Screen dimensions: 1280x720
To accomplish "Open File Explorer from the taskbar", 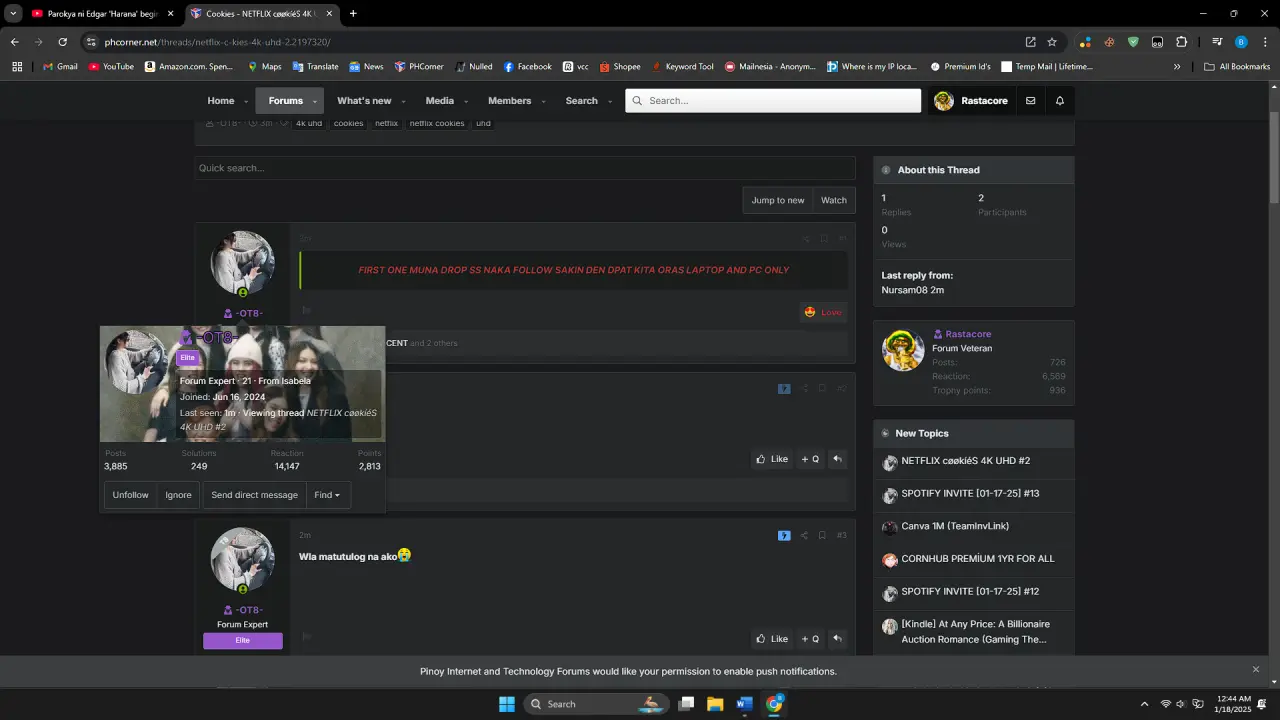I will [x=715, y=704].
